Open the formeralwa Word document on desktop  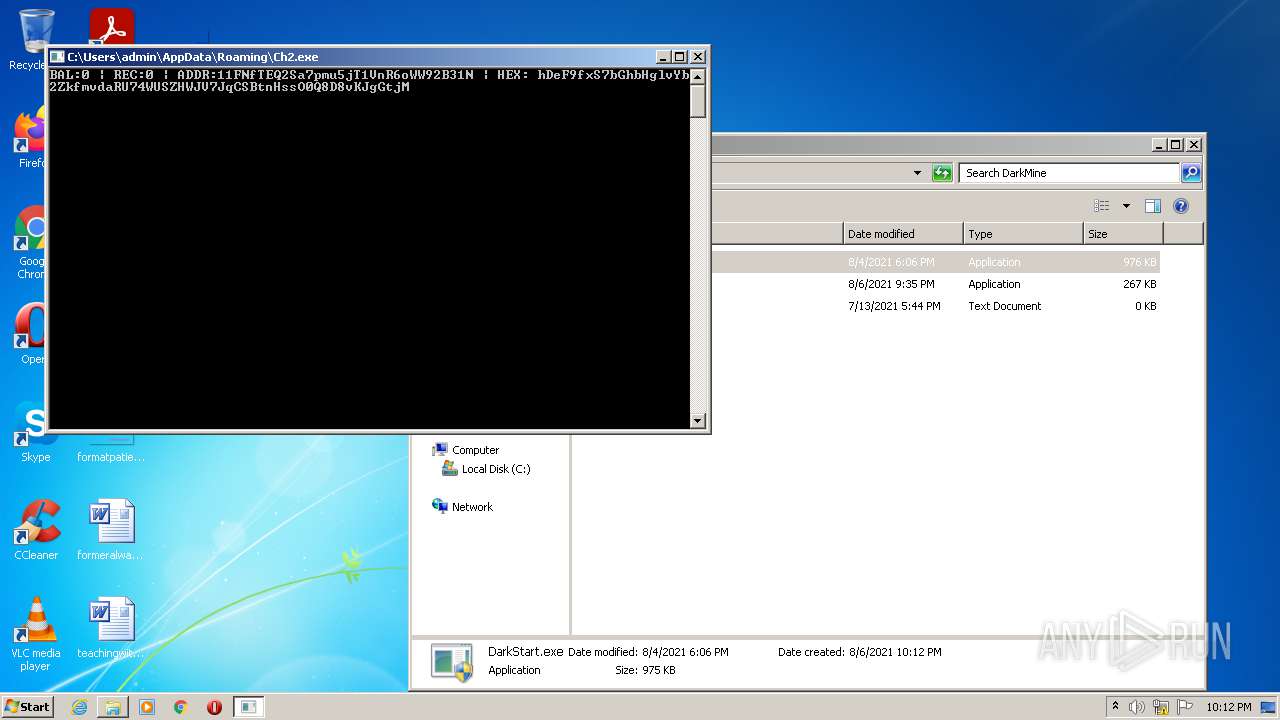(x=111, y=530)
